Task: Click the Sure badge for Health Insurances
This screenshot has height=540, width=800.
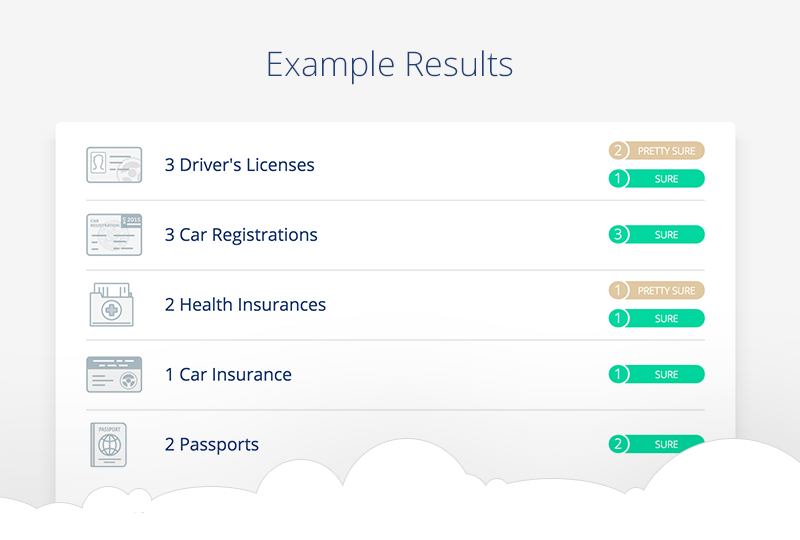Action: [x=657, y=318]
